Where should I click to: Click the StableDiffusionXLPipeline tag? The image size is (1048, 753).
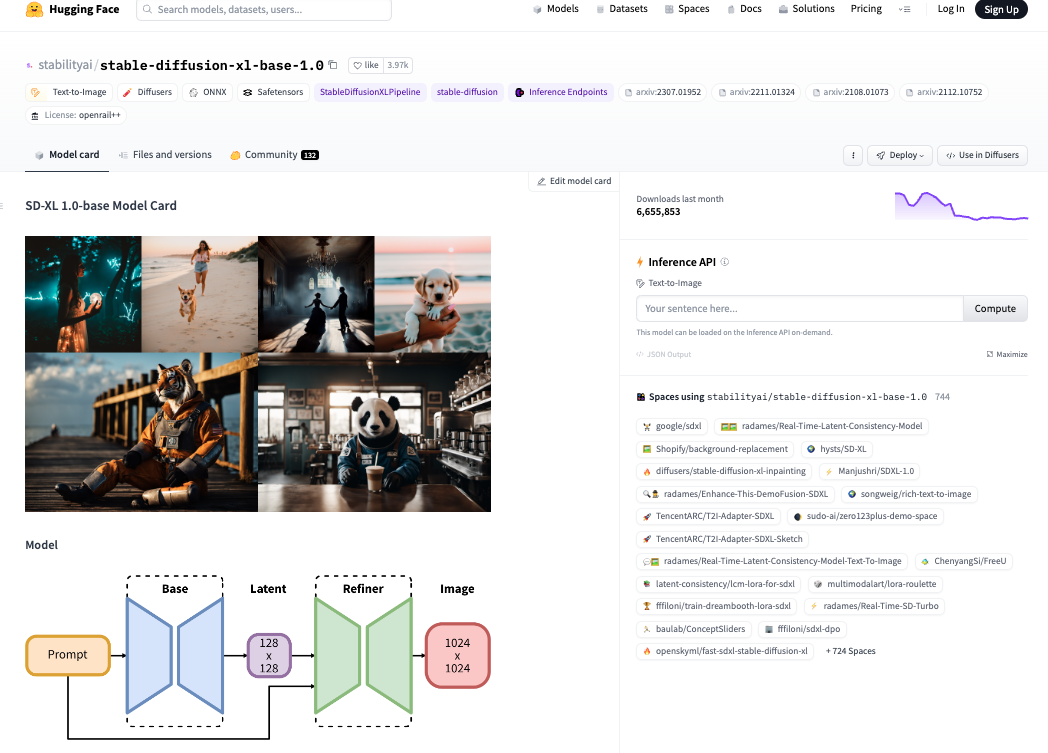pyautogui.click(x=370, y=92)
